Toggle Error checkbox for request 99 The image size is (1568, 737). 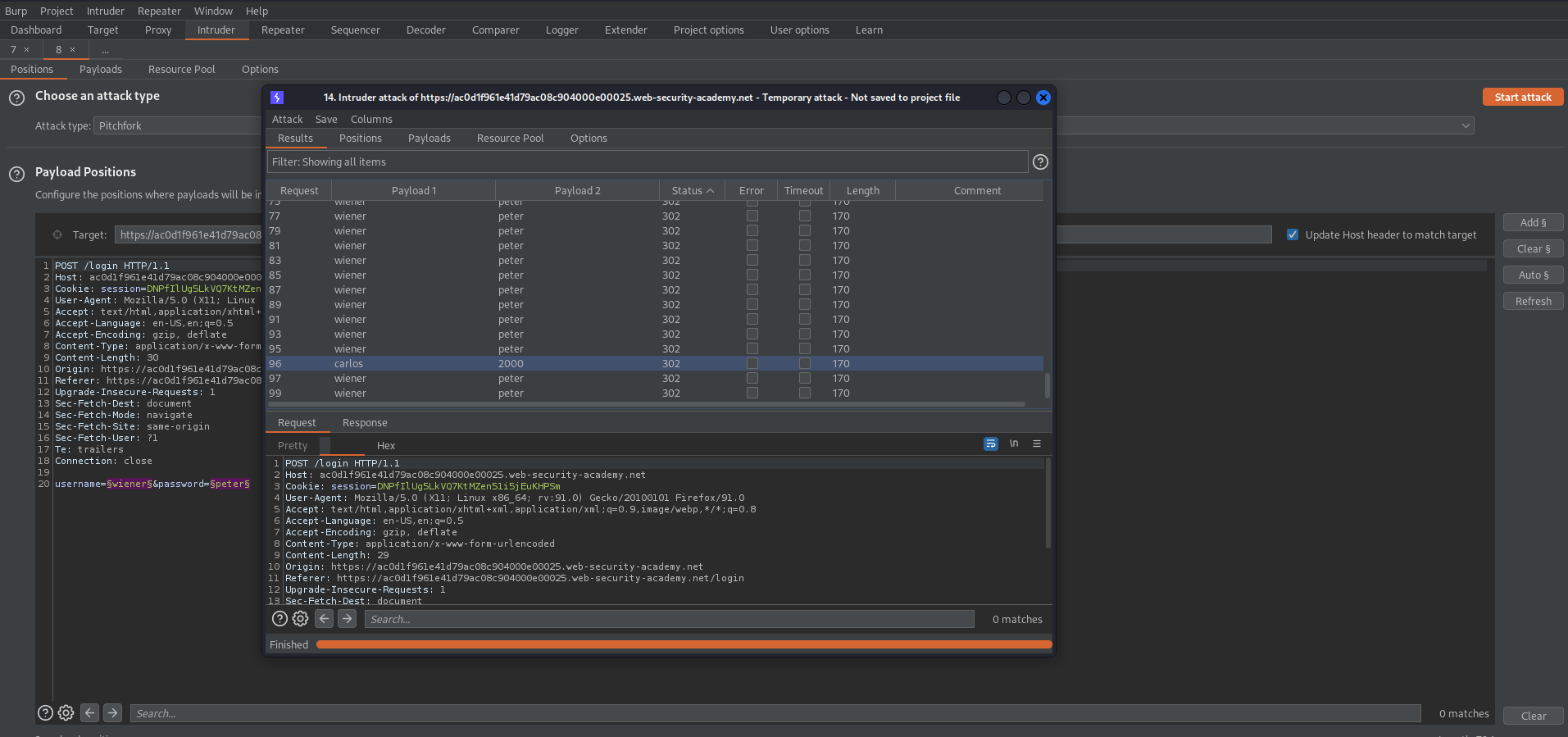[752, 393]
